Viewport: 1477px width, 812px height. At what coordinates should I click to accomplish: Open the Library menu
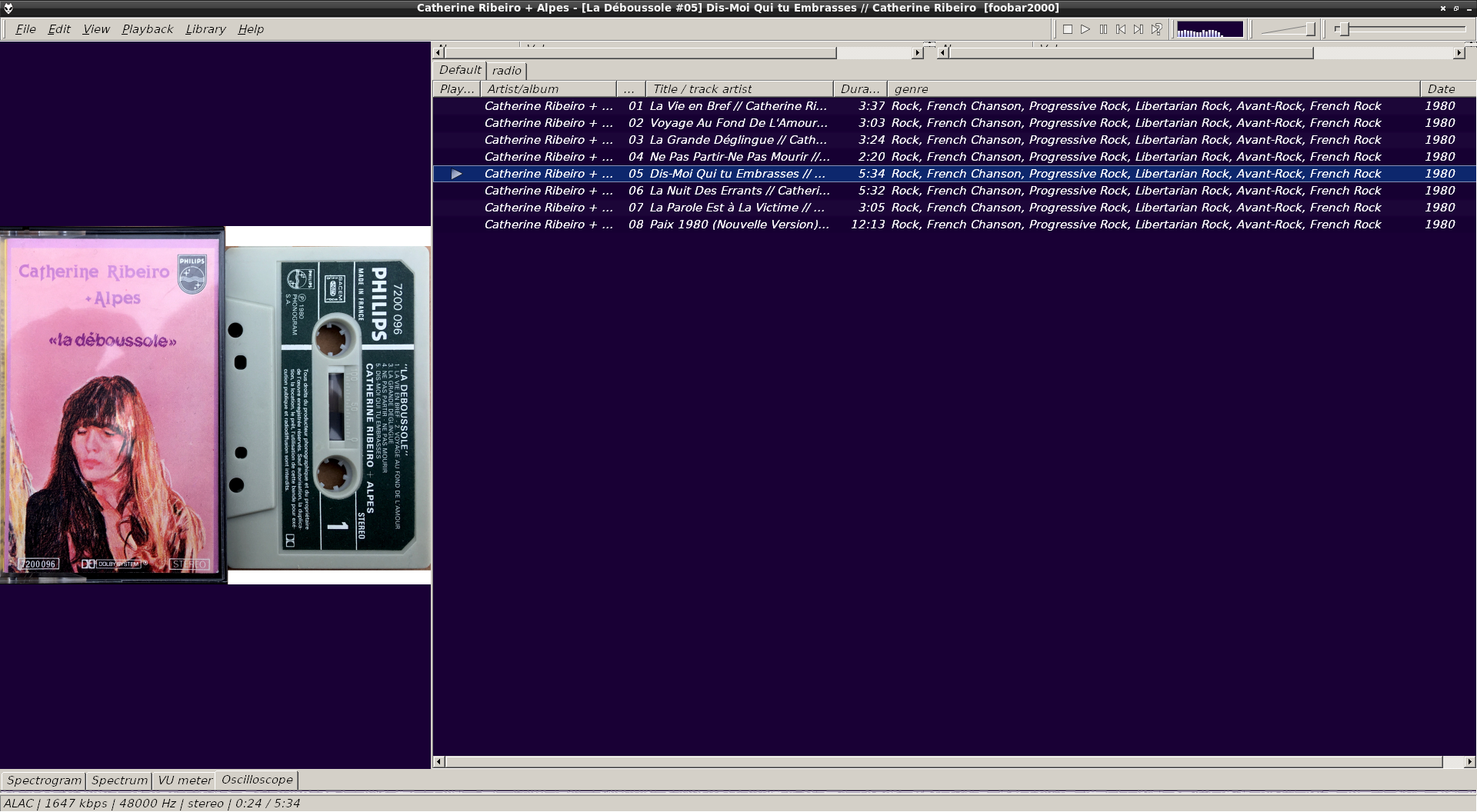[205, 29]
